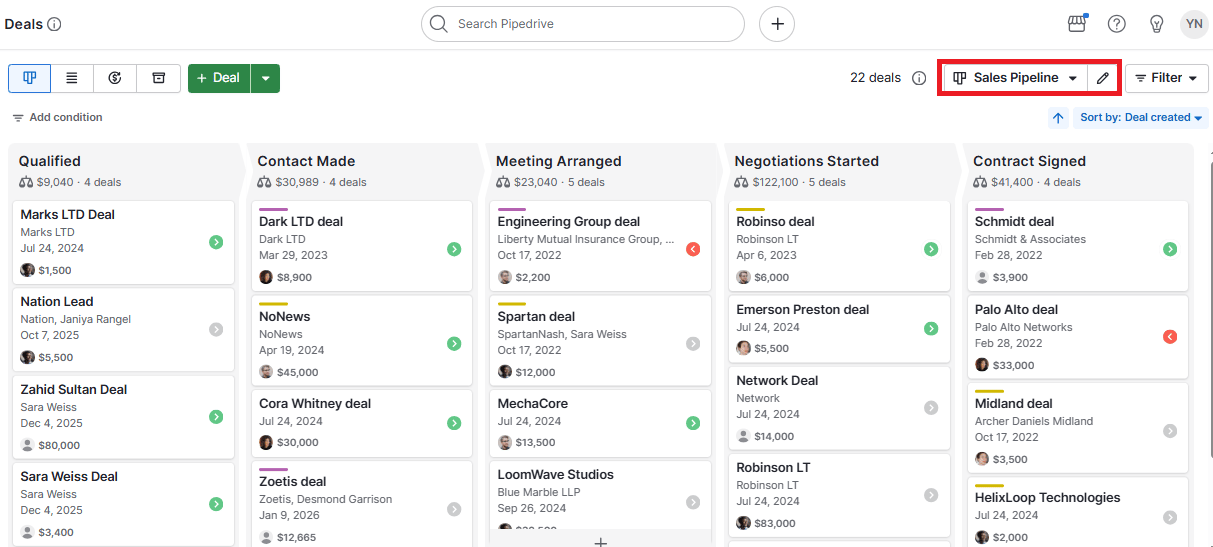Click the activity arrow on Midland deal
The width and height of the screenshot is (1213, 547).
(x=1170, y=431)
